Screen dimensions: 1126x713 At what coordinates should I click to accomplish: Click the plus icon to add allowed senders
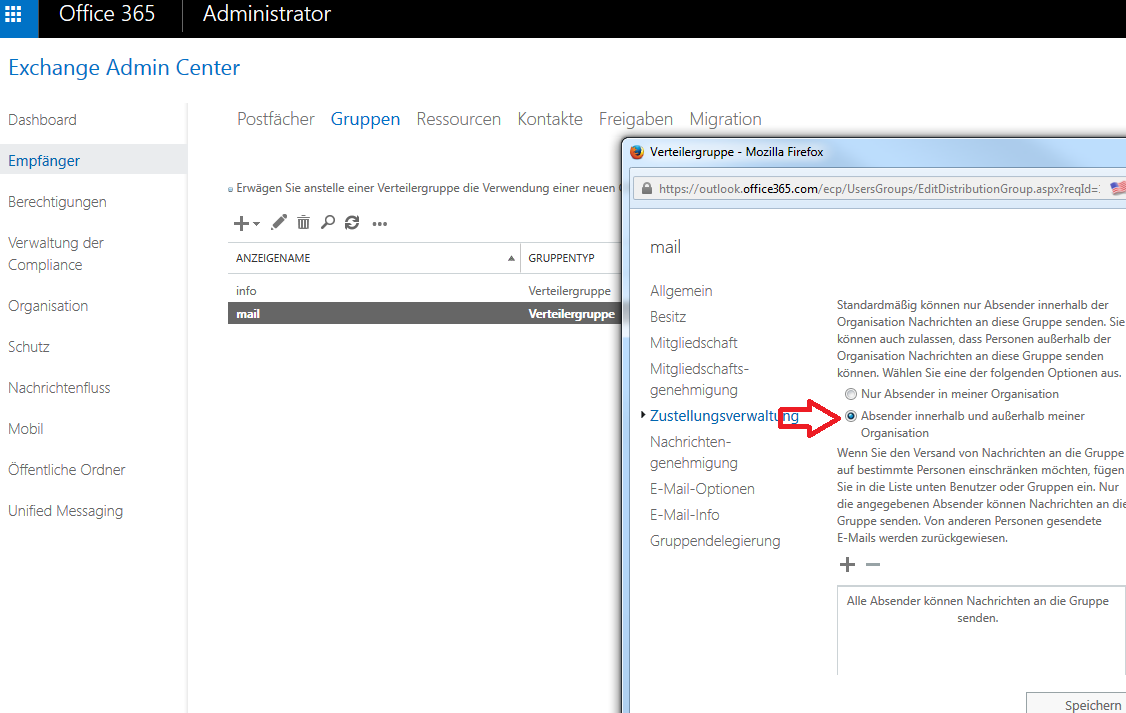pos(847,564)
